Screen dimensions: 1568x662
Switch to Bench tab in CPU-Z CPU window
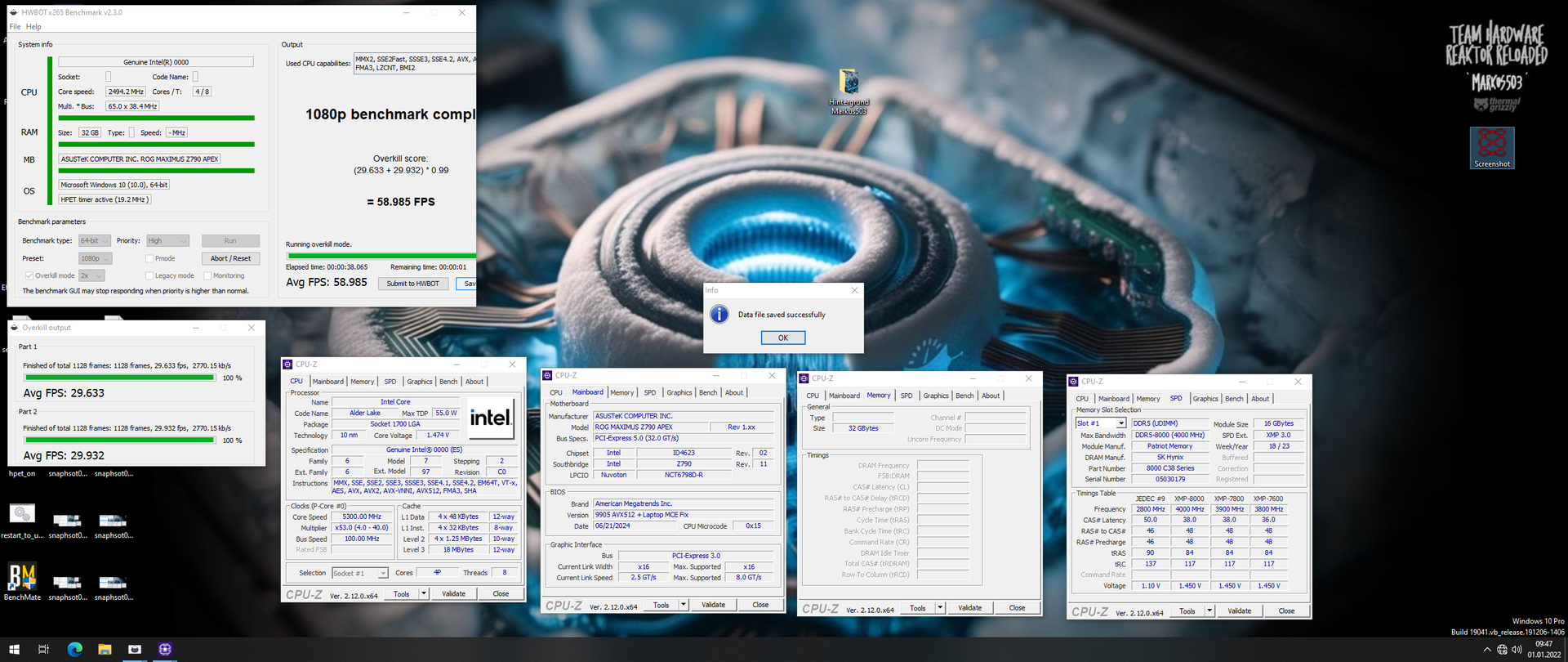click(x=448, y=382)
